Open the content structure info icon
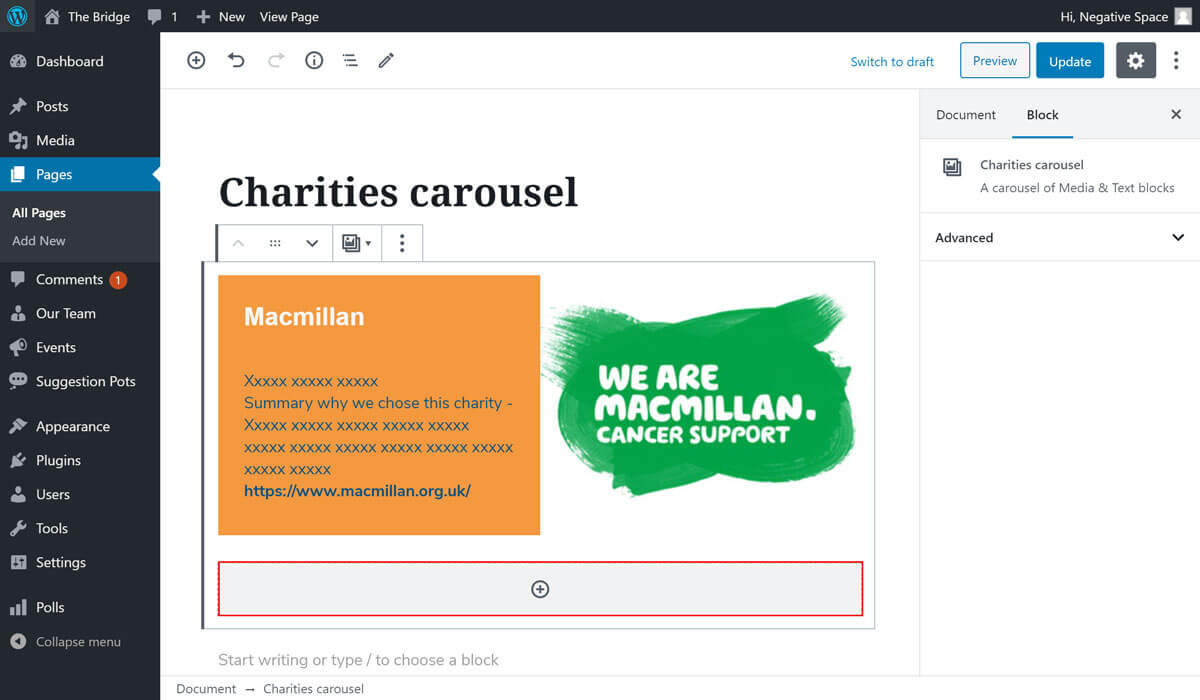 (x=314, y=61)
